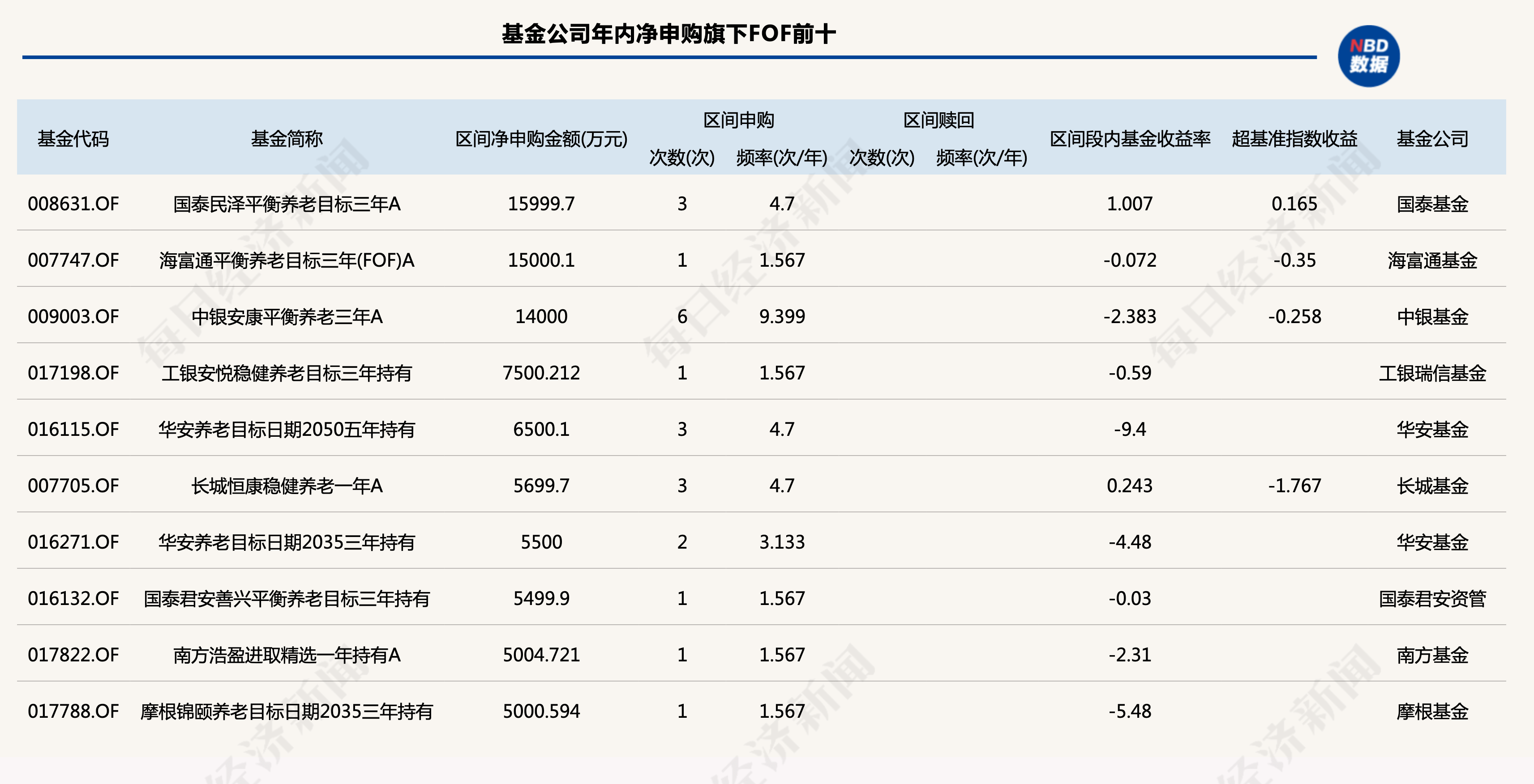The height and width of the screenshot is (784, 1534).
Task: Click the 区间赎回 group header
Action: click(x=938, y=120)
